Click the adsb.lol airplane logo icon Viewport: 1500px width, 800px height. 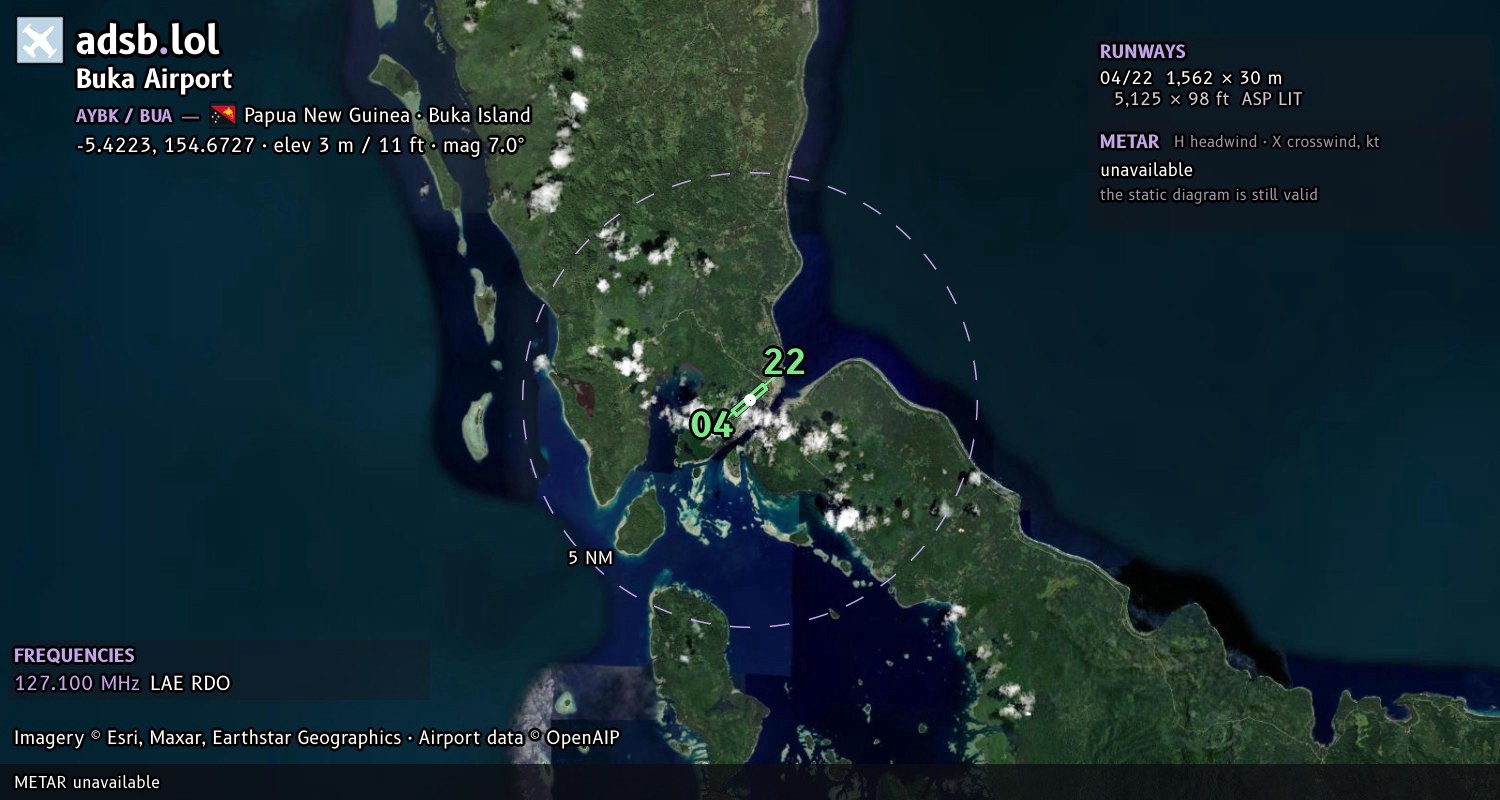pos(40,41)
